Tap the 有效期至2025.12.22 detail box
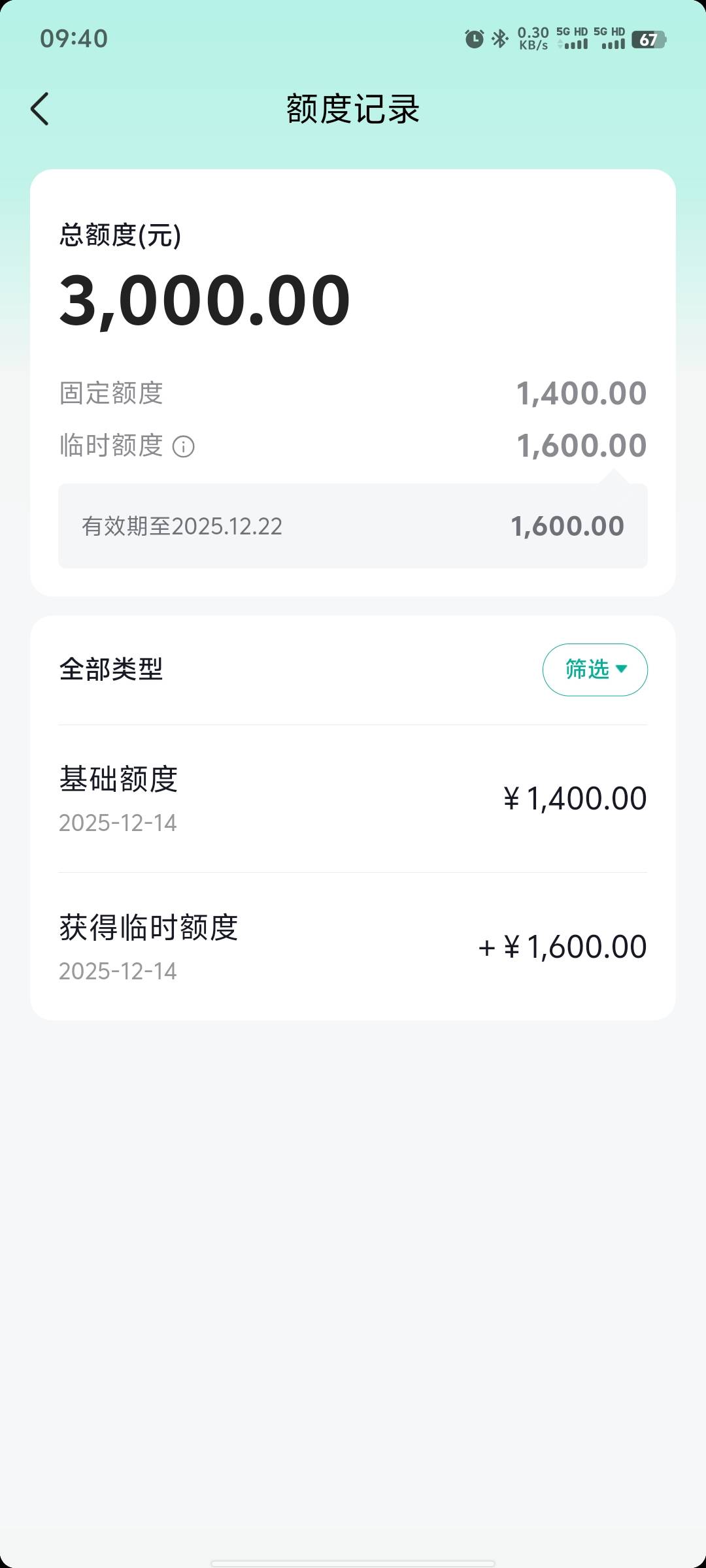This screenshot has width=706, height=1568. 353,526
